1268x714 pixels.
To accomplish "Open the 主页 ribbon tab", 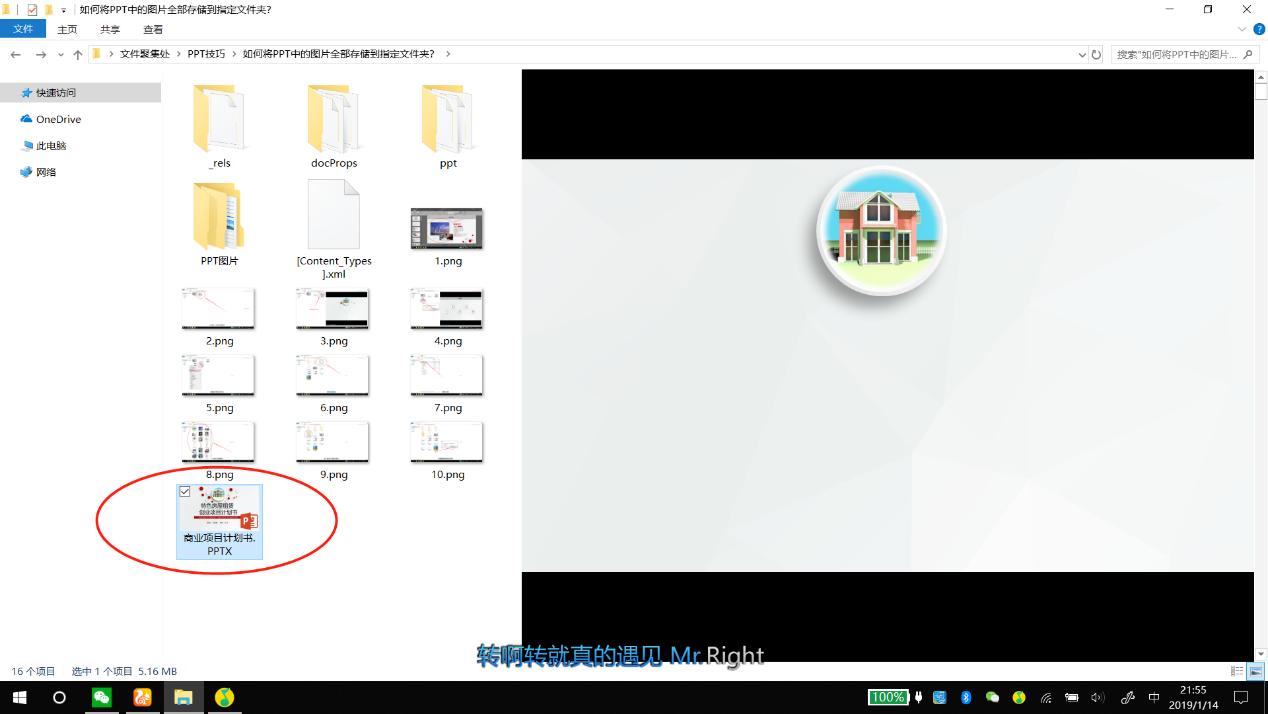I will coord(67,29).
